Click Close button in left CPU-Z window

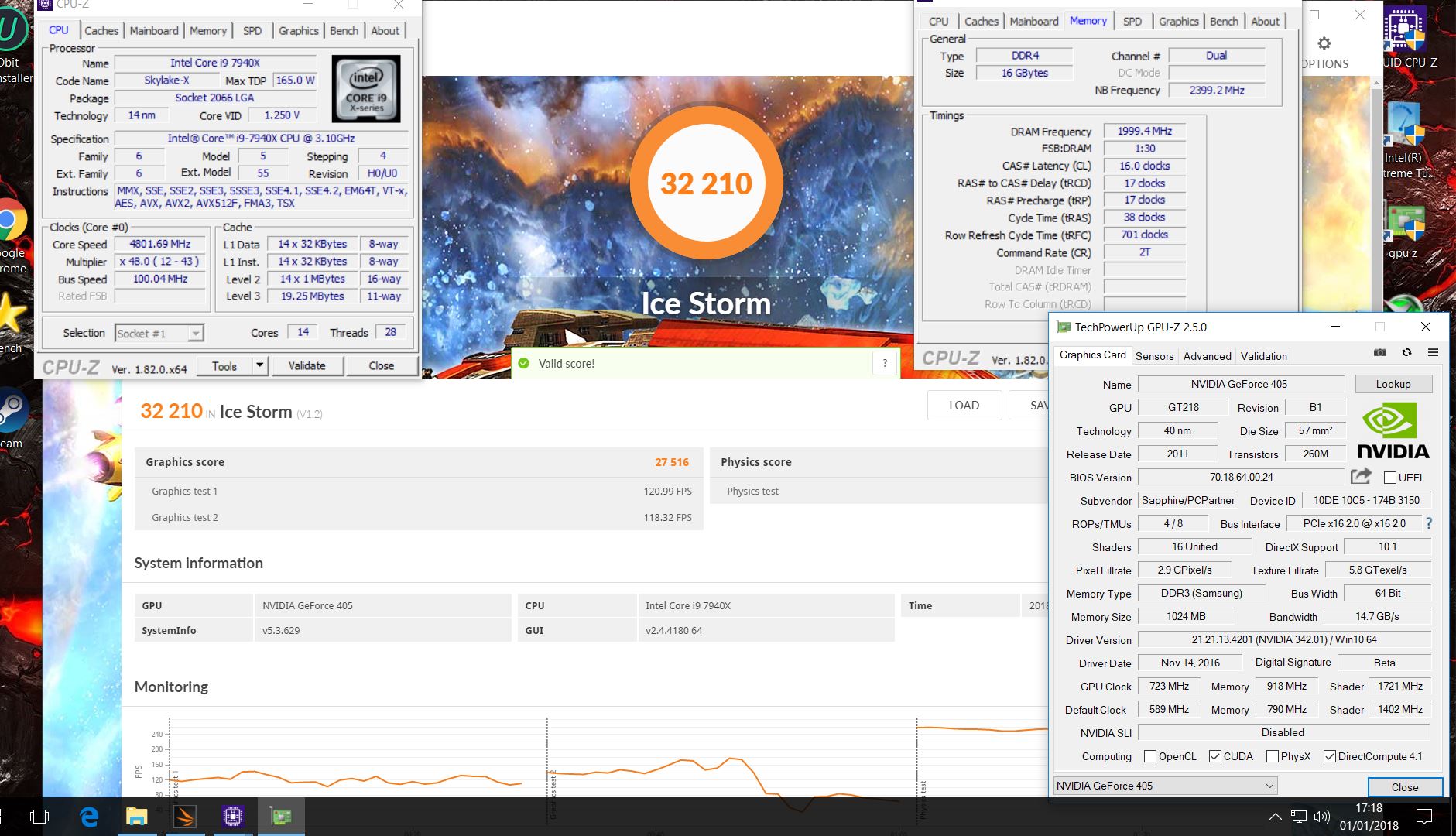coord(382,365)
